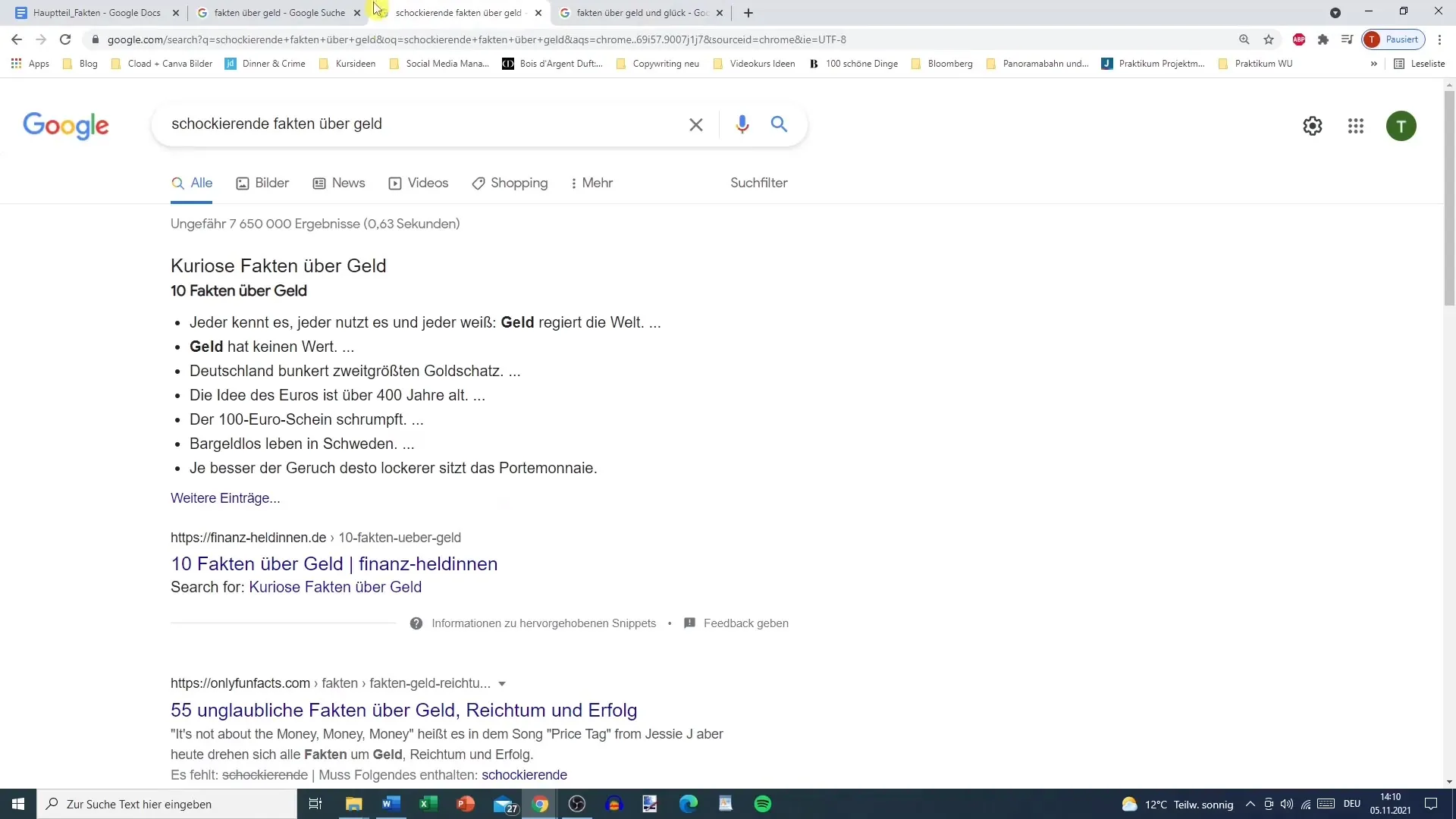Click the Chrome reload page icon
Screen dimensions: 1456x819
(x=65, y=39)
